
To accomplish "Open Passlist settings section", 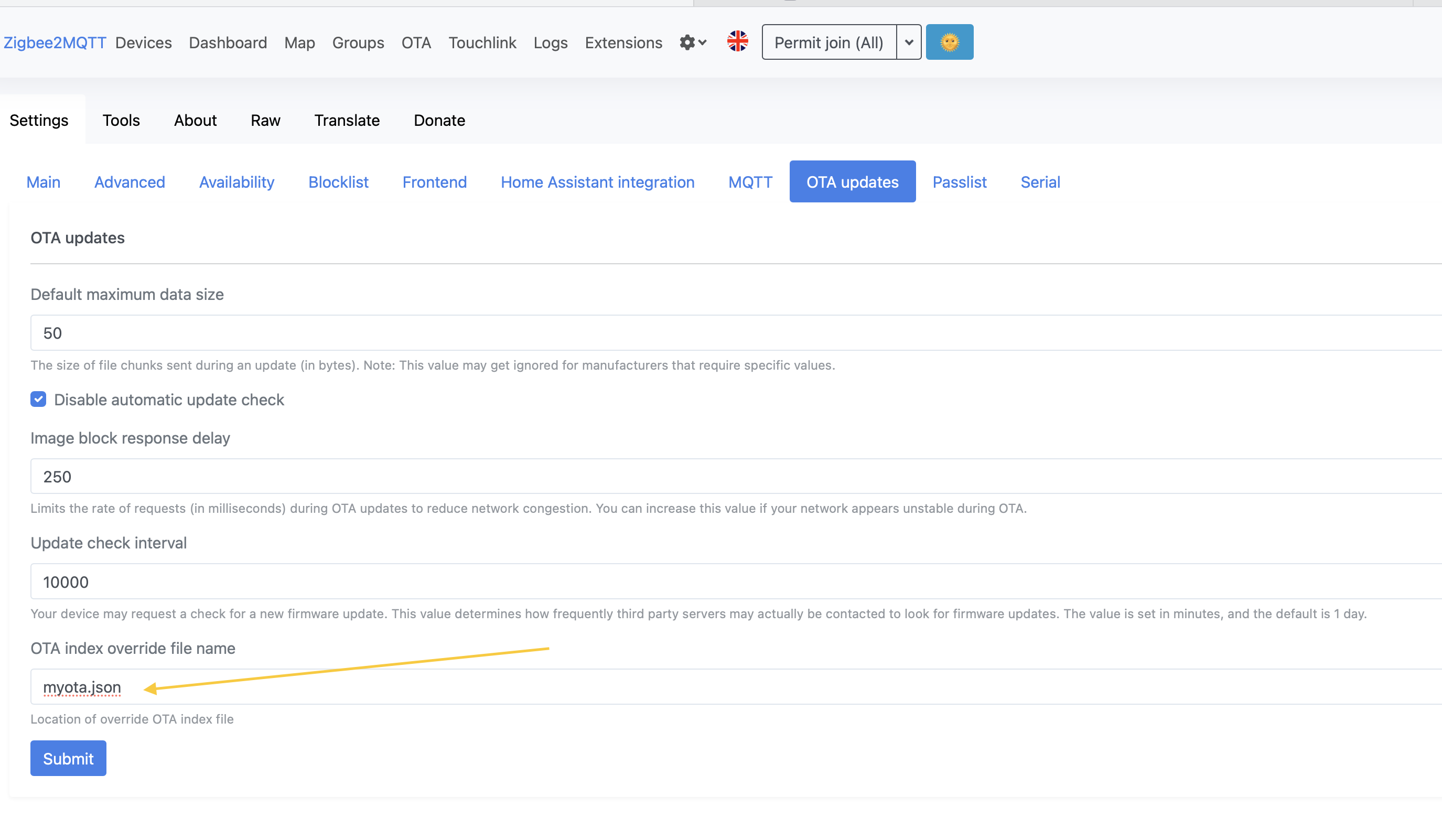I will click(x=960, y=182).
